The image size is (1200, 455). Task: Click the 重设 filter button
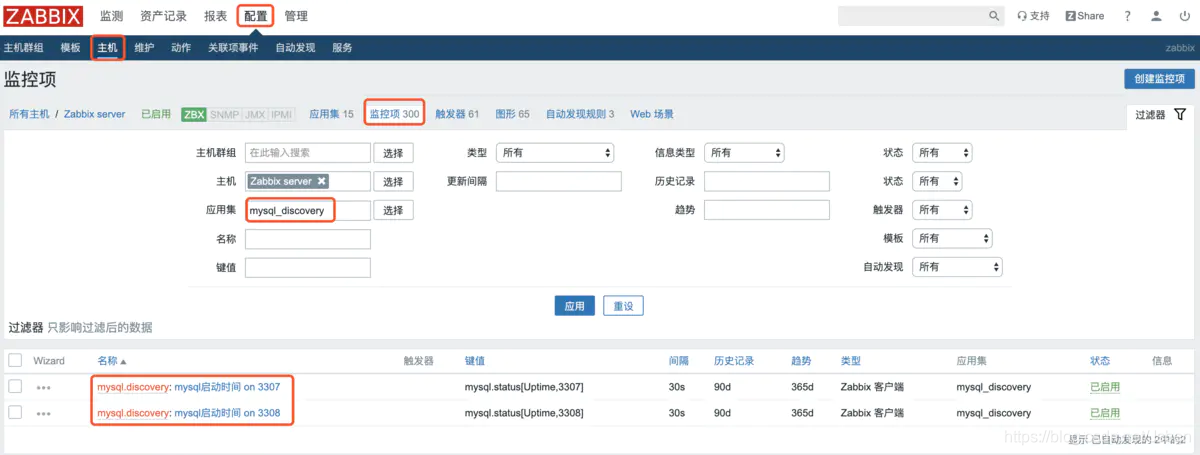coord(623,306)
